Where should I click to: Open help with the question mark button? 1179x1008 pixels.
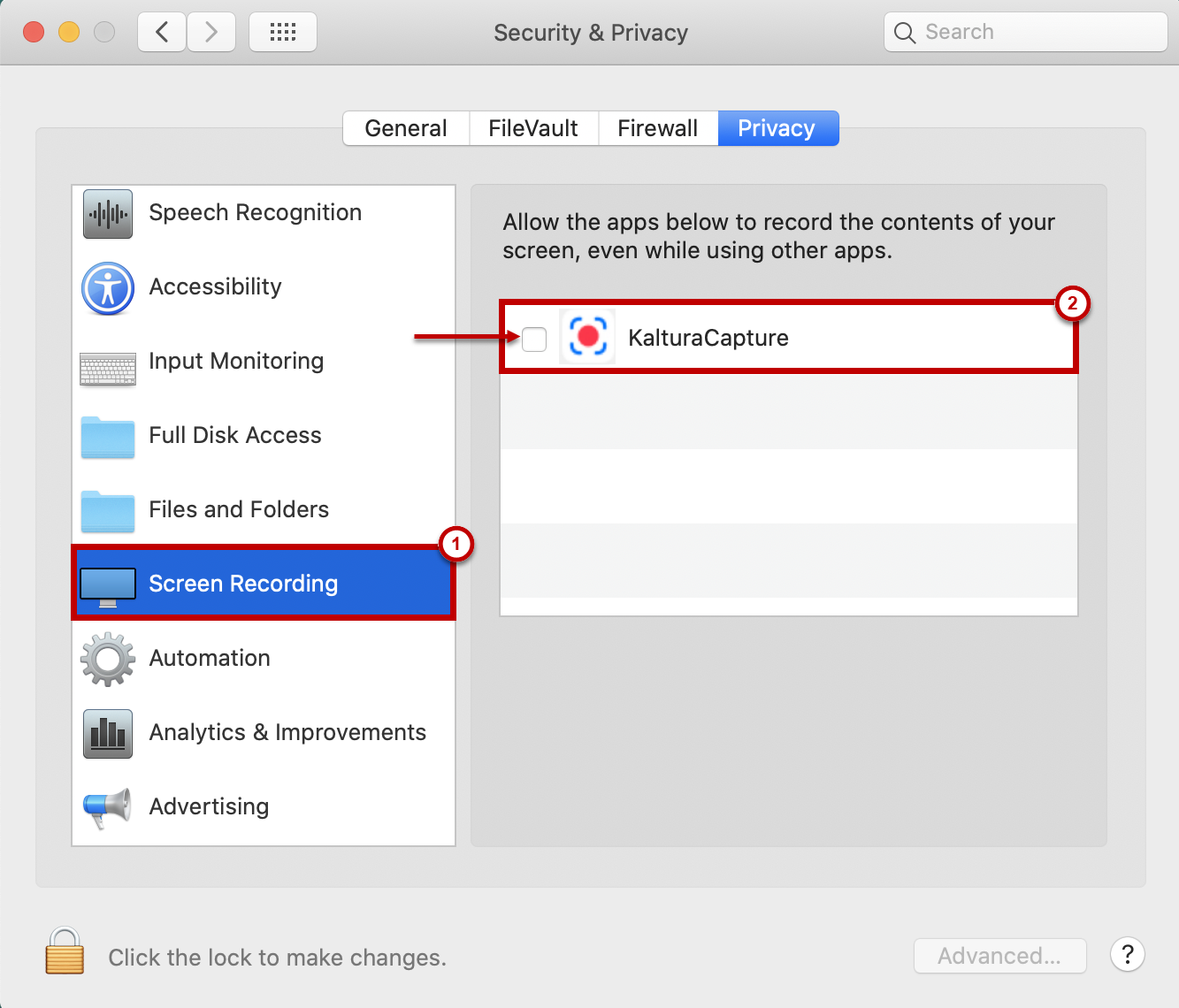point(1128,955)
